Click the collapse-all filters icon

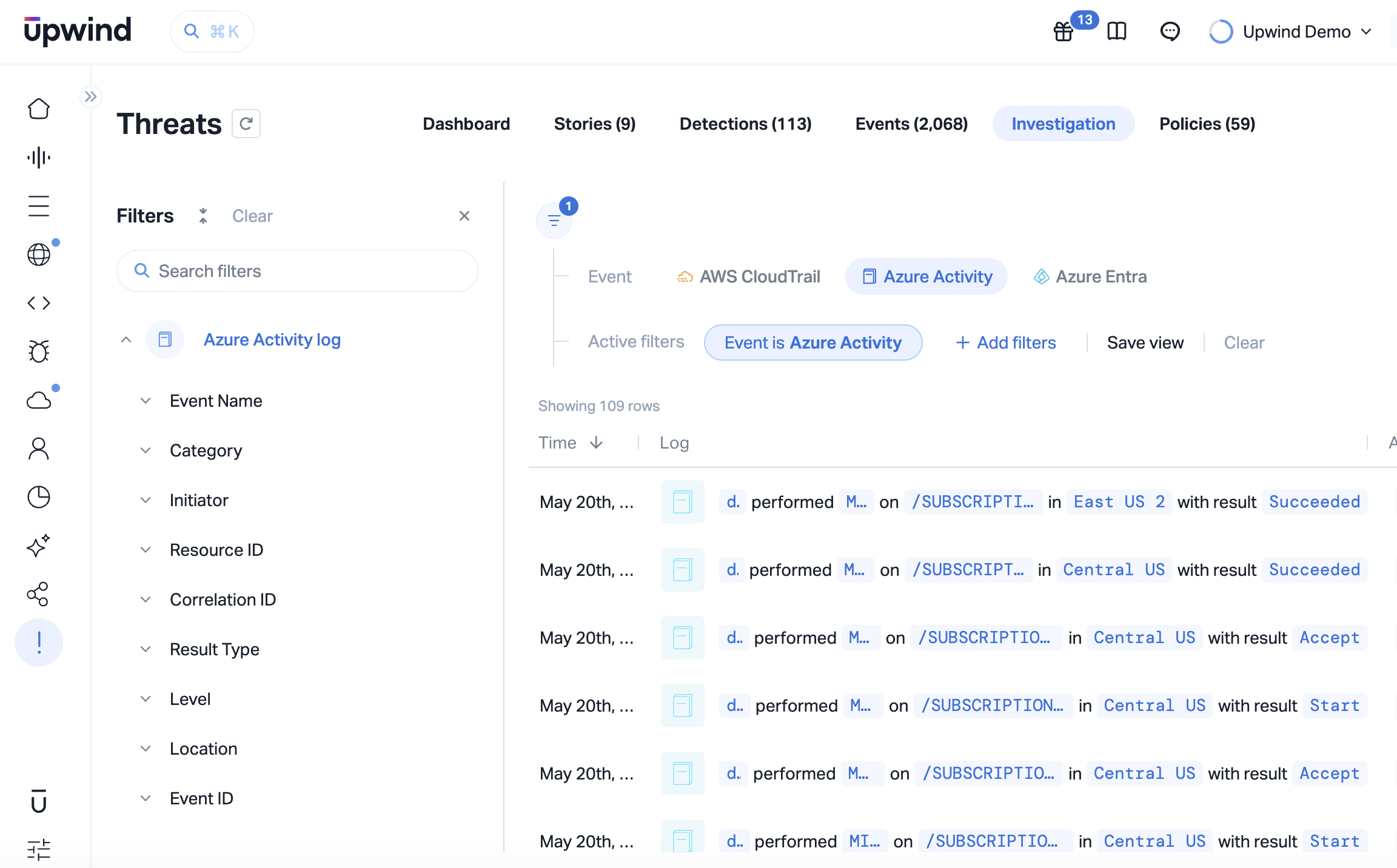(203, 216)
